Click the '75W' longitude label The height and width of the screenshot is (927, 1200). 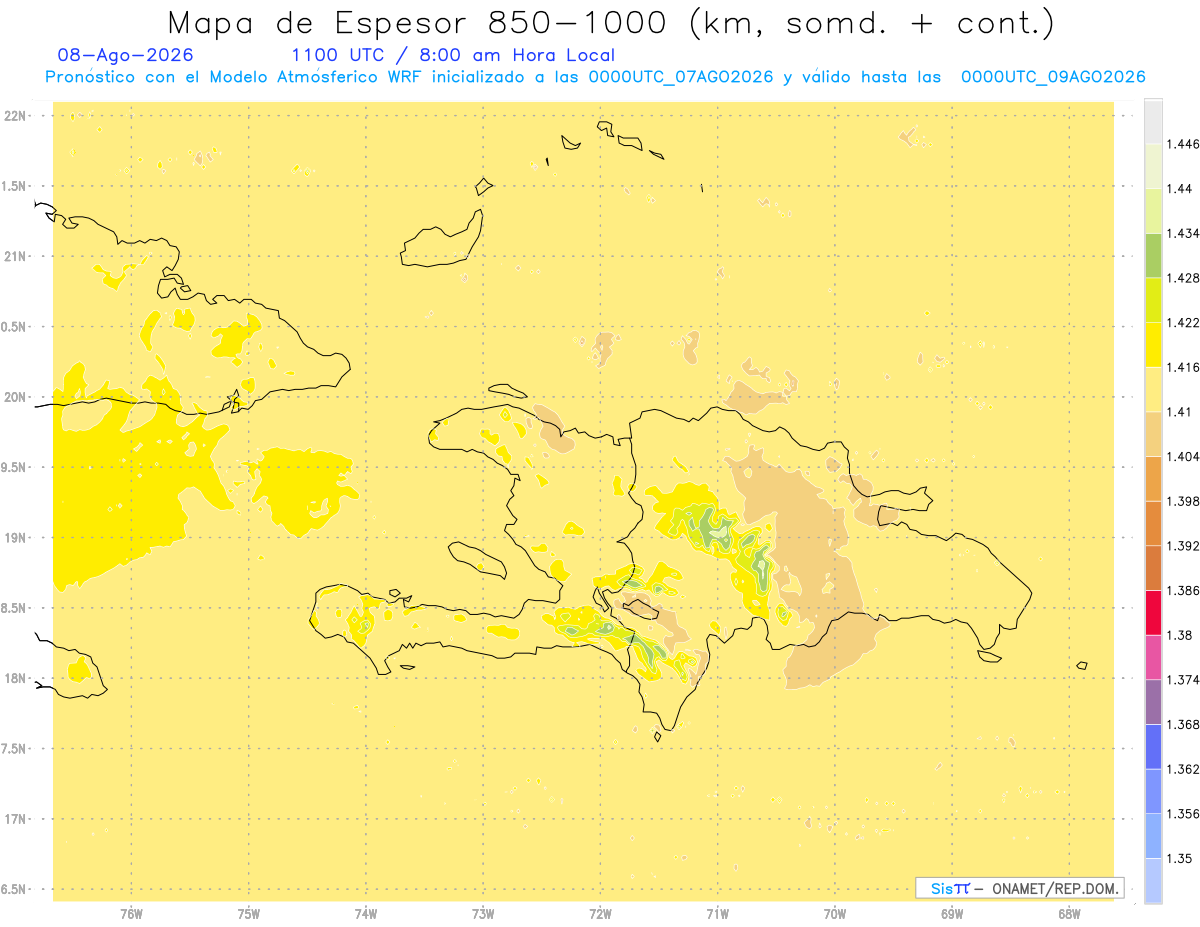[249, 914]
